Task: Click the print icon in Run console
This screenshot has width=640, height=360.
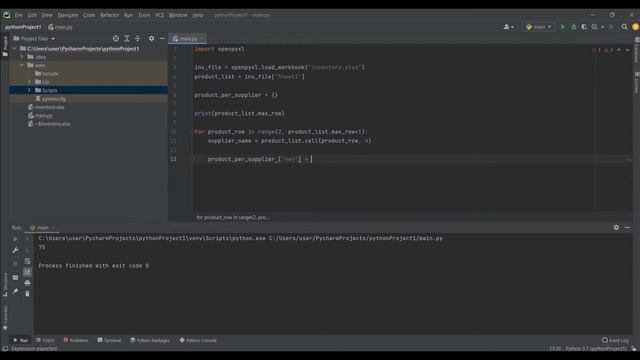Action: point(27,283)
